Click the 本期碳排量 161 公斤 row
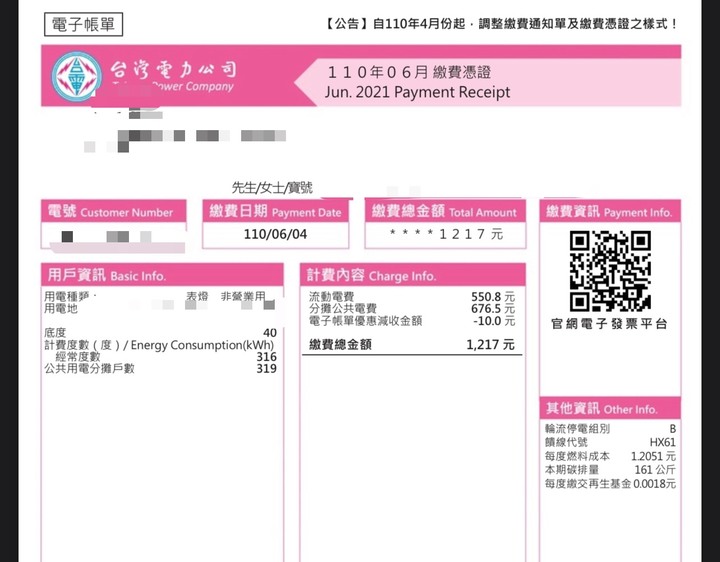This screenshot has width=720, height=562. [x=610, y=470]
